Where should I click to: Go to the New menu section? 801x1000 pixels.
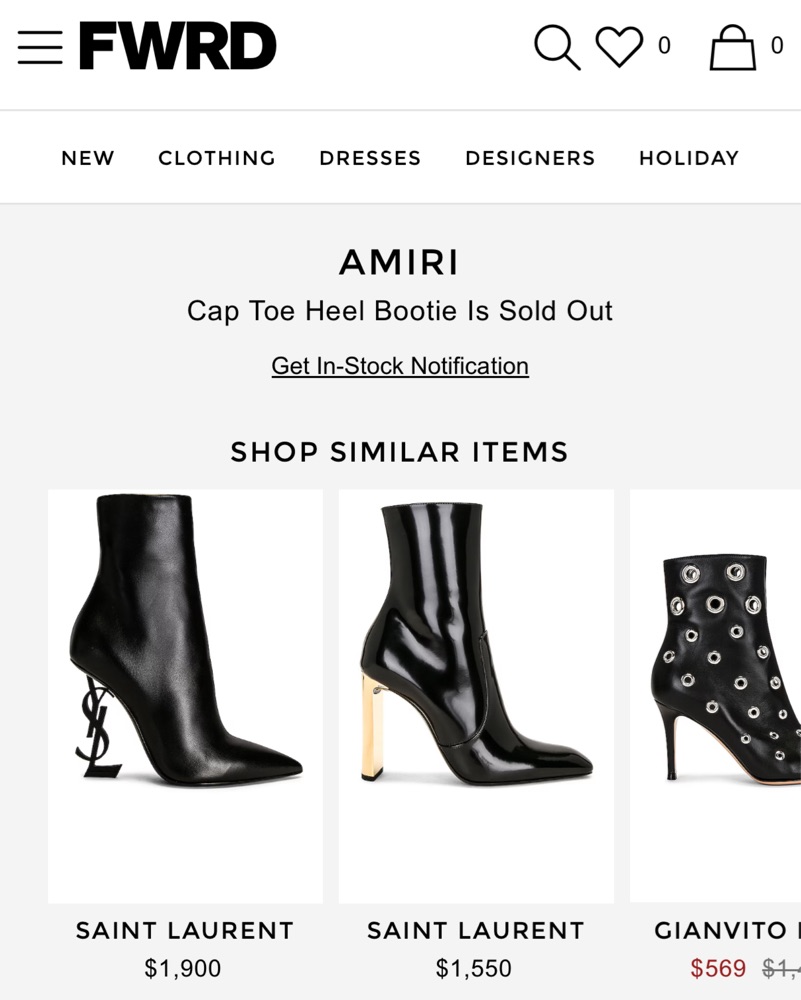pyautogui.click(x=88, y=158)
